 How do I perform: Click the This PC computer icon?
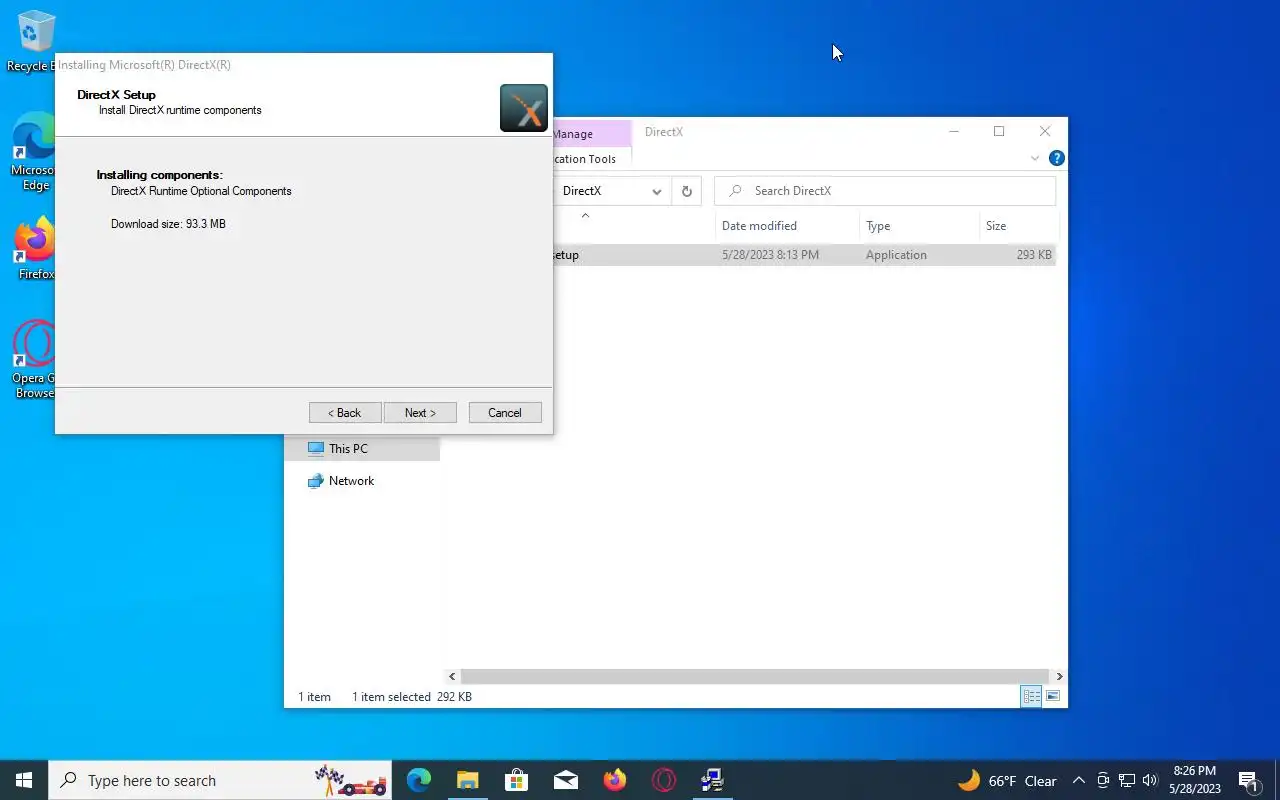(316, 449)
